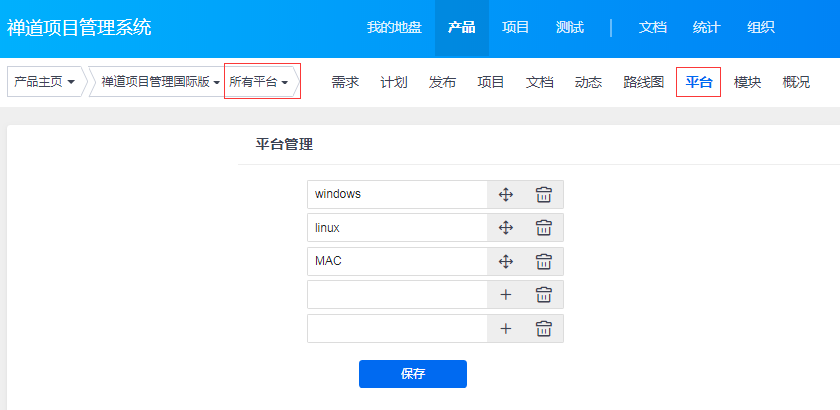Switch to the 动态 tab
Viewport: 840px width, 410px height.
(x=588, y=82)
